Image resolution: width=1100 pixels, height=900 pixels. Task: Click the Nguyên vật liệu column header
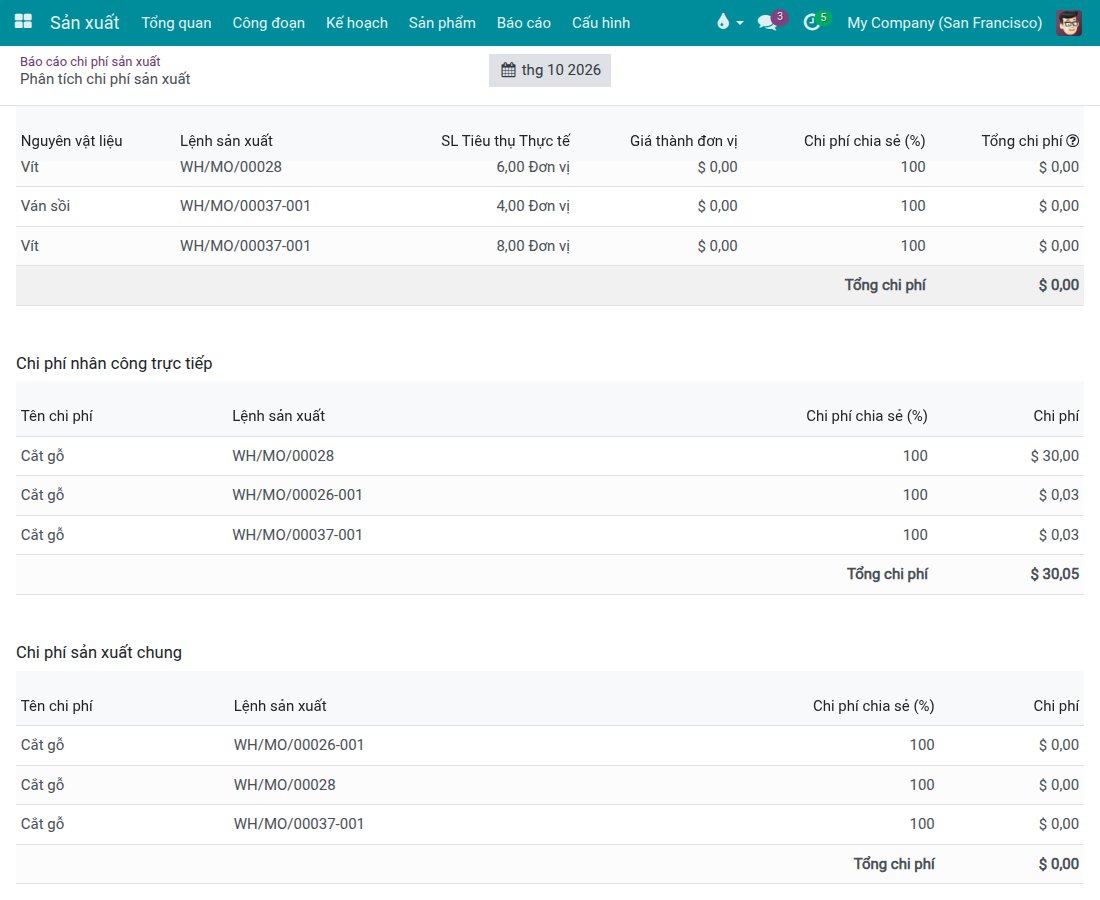coord(72,141)
